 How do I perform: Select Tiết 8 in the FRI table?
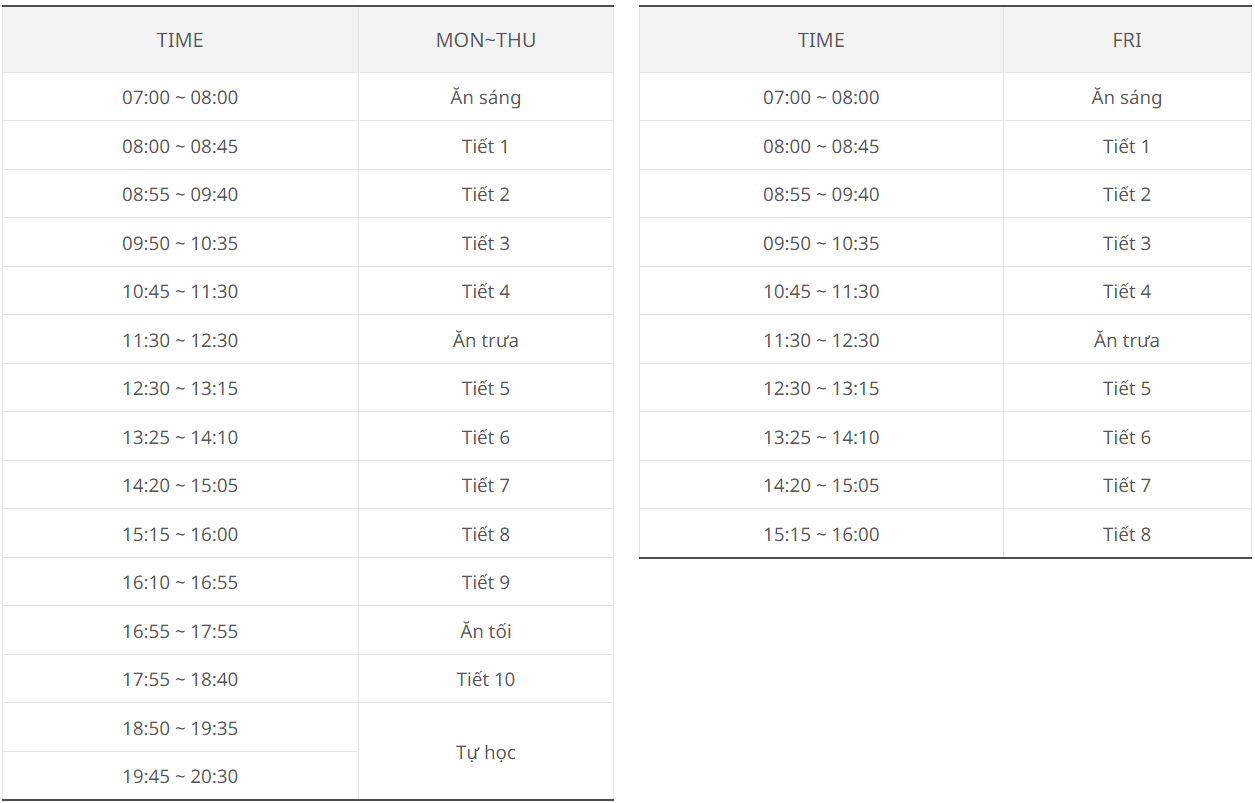[1127, 534]
